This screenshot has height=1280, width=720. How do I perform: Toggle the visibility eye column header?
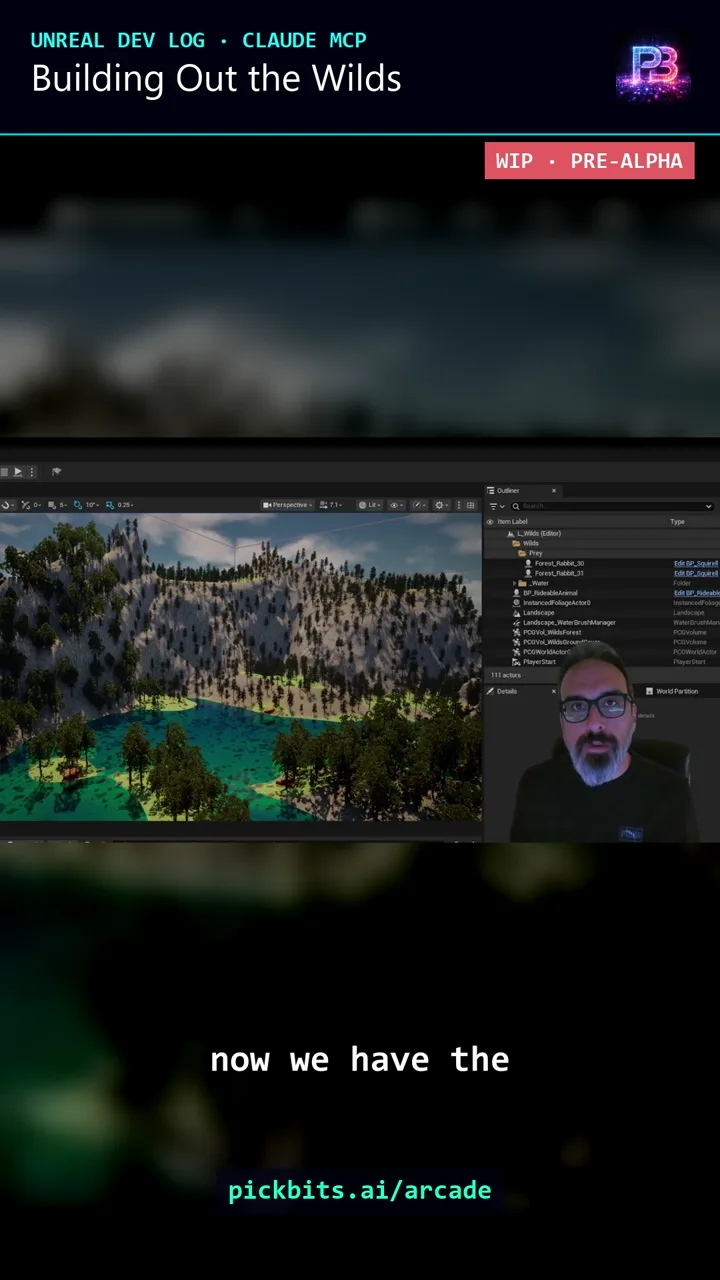click(490, 522)
